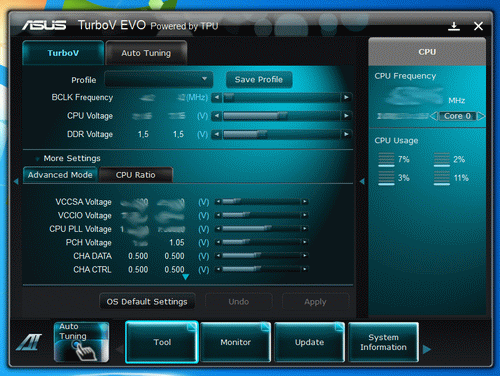Decrease CPU PLL Voltage with left arrow
The height and width of the screenshot is (376, 500).
point(218,229)
